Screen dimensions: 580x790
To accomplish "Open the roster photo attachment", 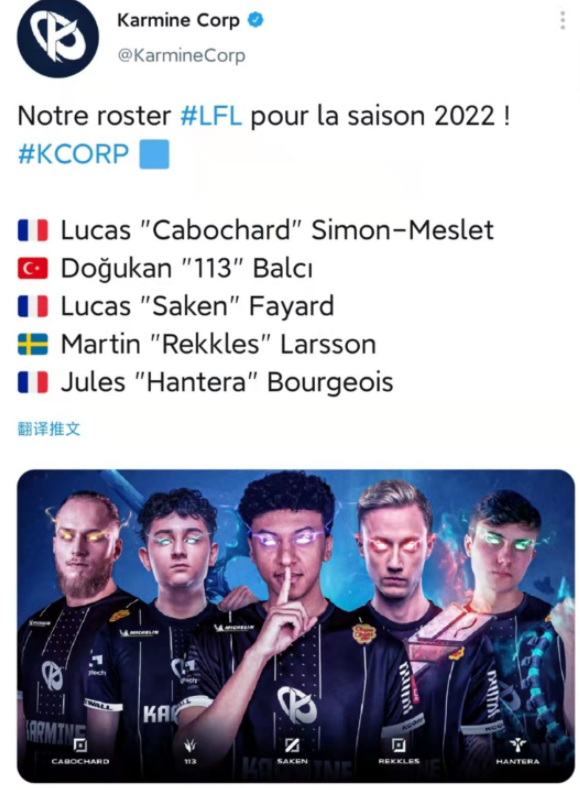I will [296, 626].
